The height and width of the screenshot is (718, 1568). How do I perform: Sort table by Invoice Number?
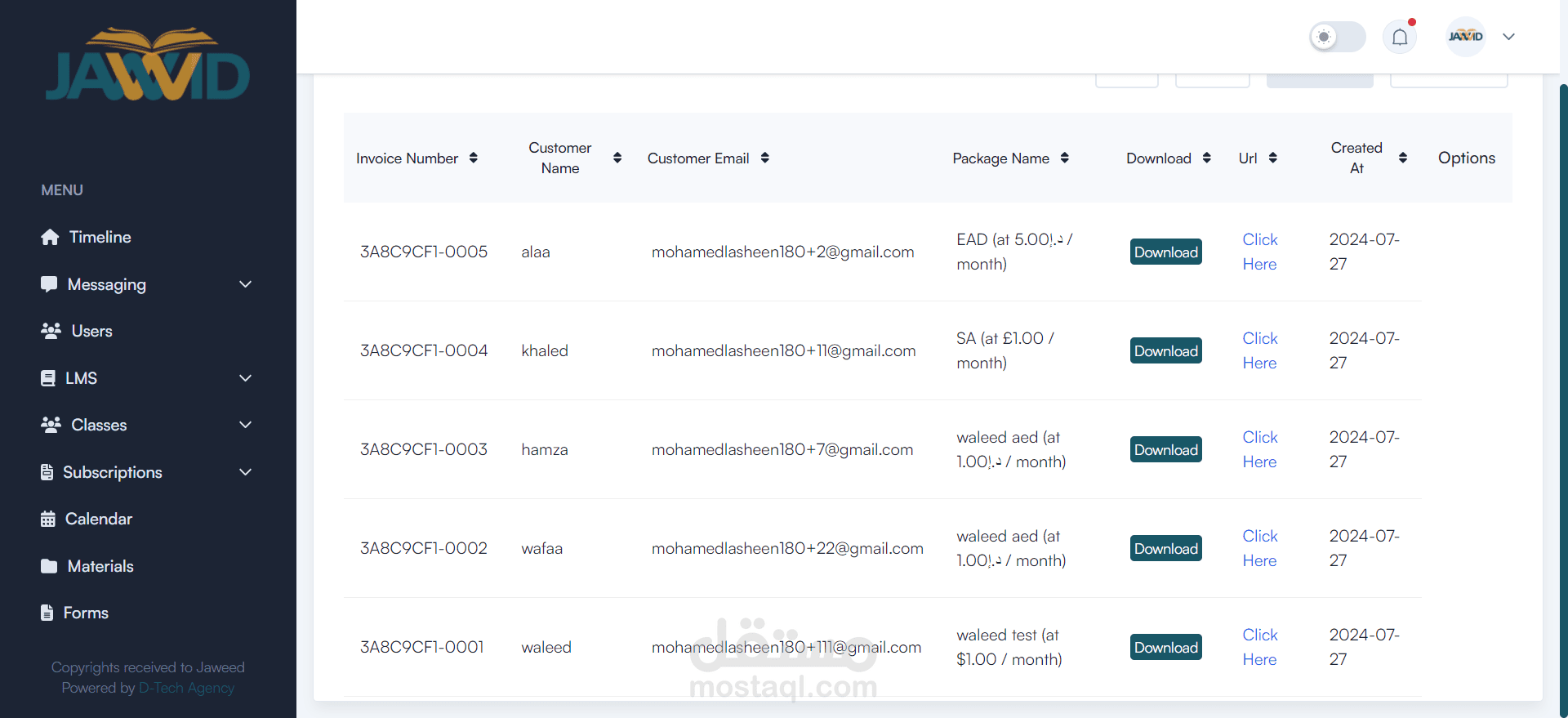pos(474,158)
